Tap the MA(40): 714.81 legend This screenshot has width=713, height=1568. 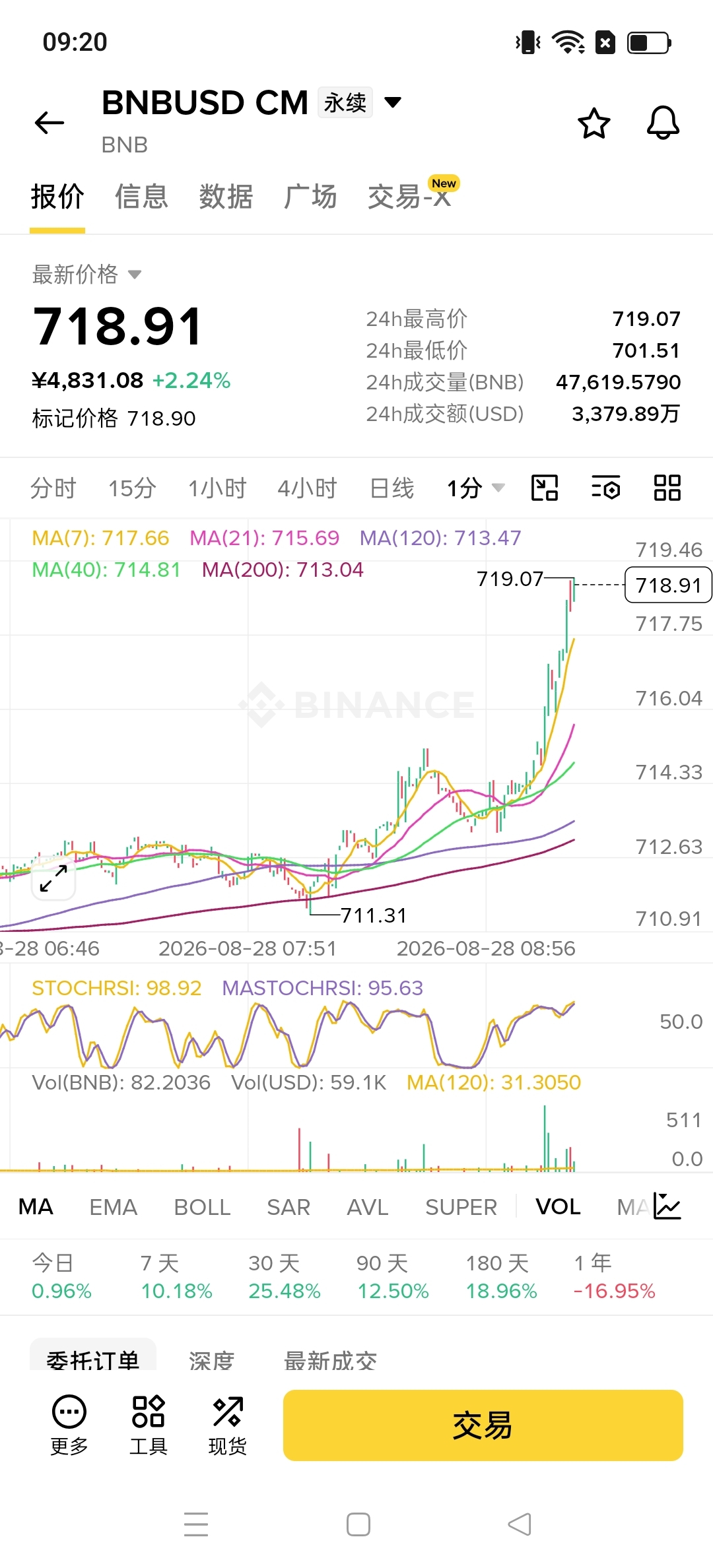(x=106, y=570)
